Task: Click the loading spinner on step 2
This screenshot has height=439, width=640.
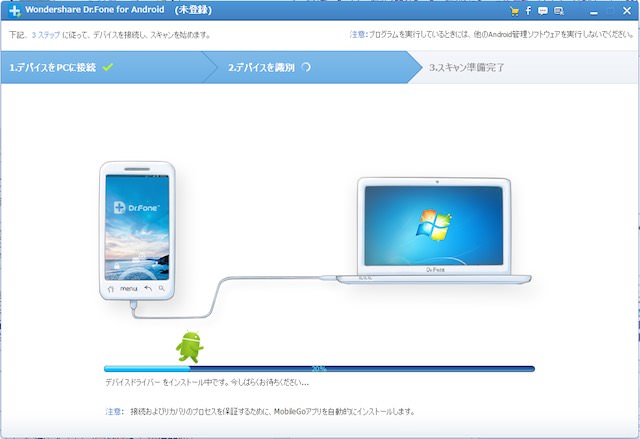Action: pyautogui.click(x=306, y=67)
